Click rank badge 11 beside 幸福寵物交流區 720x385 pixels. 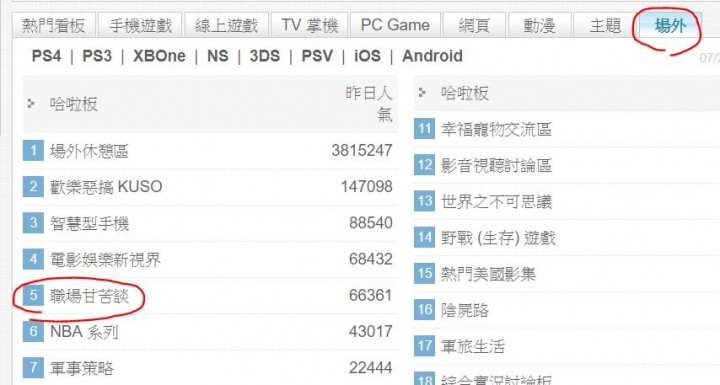pos(424,129)
